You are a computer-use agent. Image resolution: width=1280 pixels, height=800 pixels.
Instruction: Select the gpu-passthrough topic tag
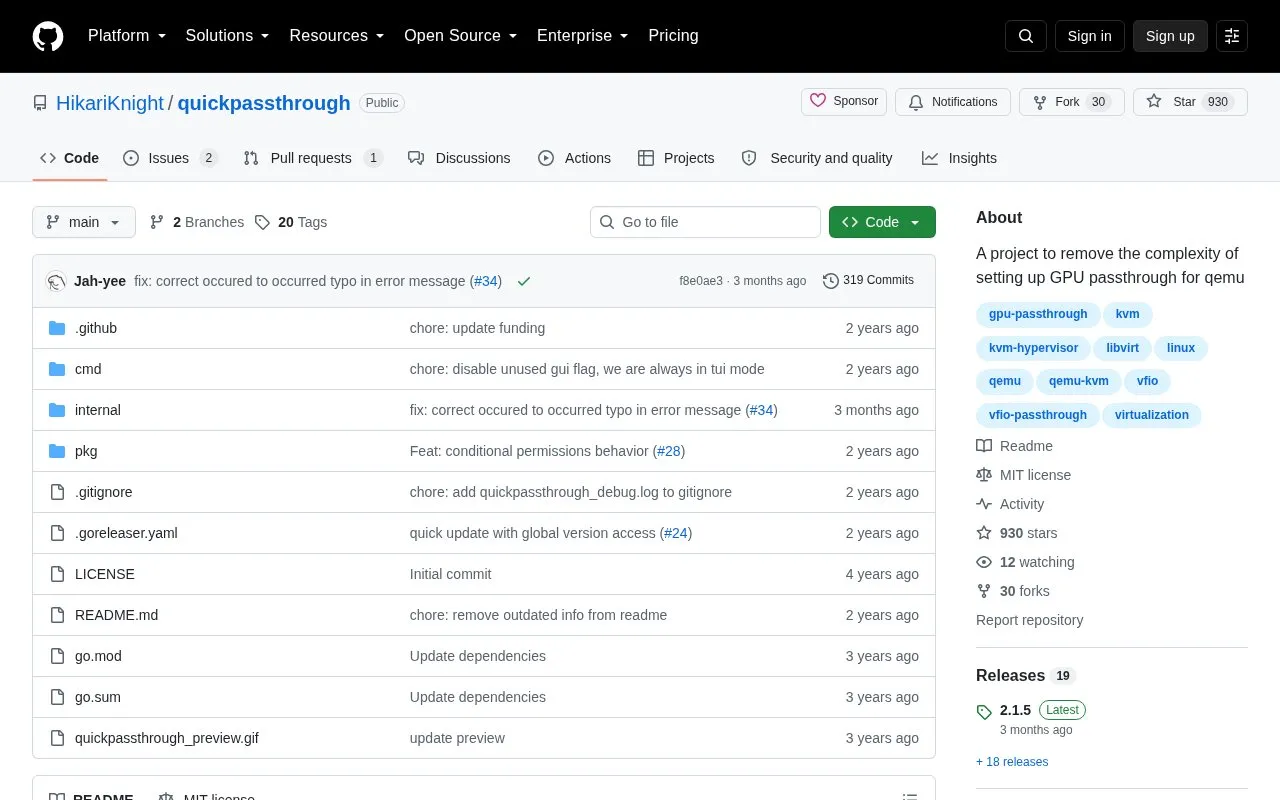coord(1038,314)
